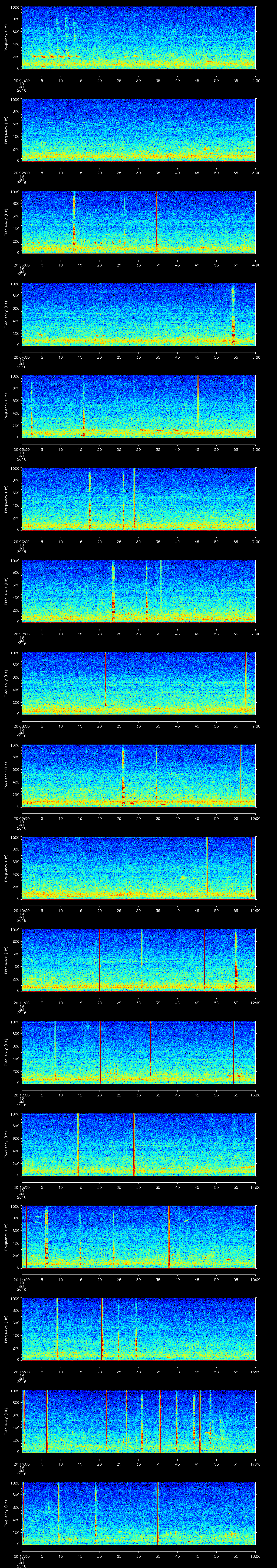Select the spectrogram panel starting at 20:06:00

pyautogui.click(x=139, y=499)
